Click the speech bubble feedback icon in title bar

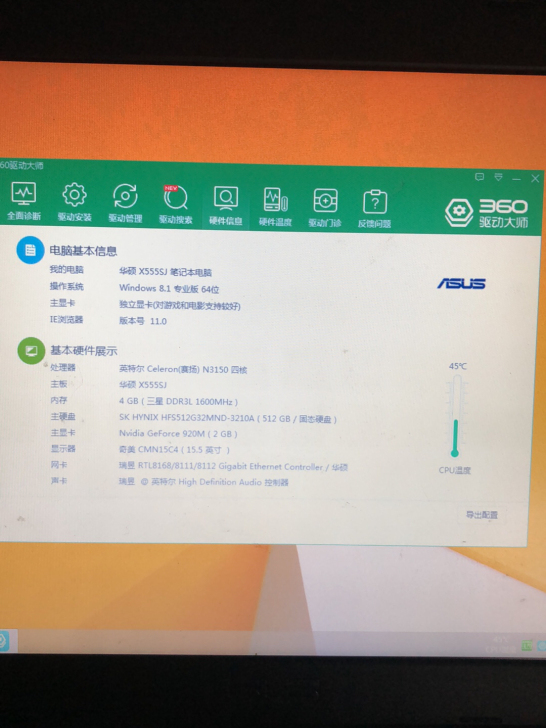(480, 177)
